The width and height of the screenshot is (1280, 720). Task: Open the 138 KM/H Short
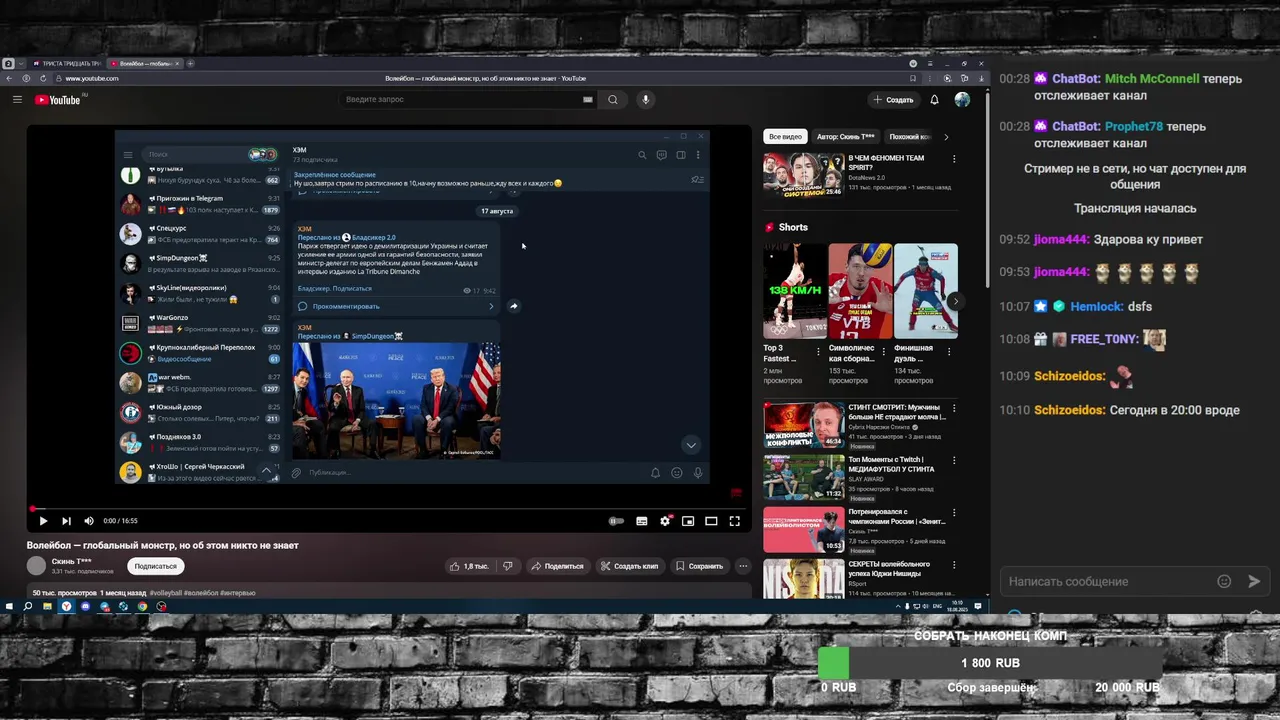(794, 291)
